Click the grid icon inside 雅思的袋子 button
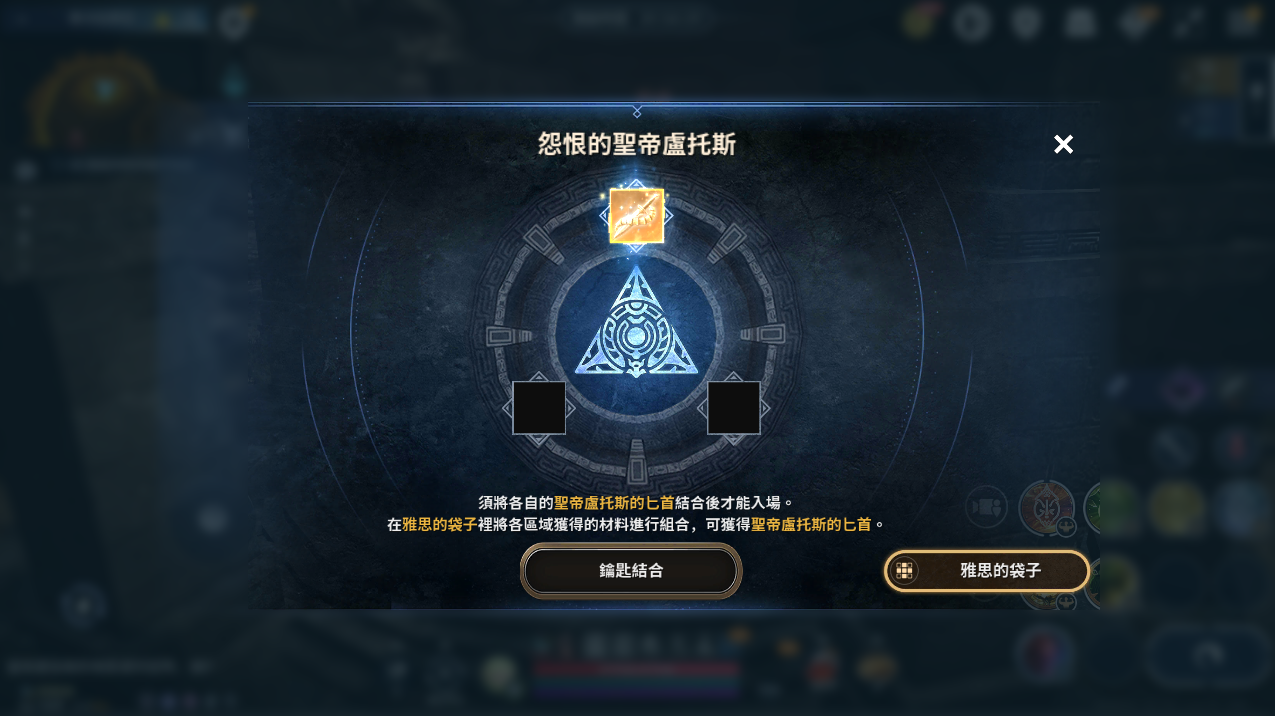Viewport: 1275px width, 716px height. [904, 571]
